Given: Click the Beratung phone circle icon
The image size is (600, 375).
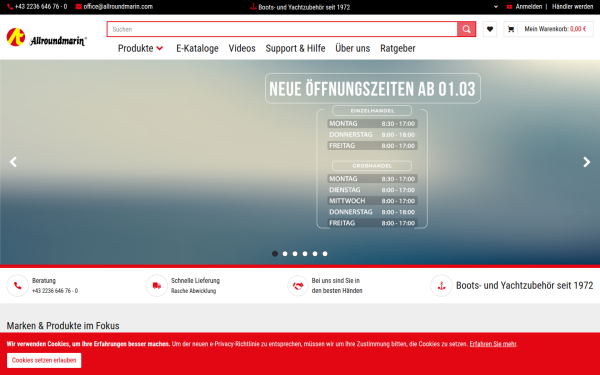Looking at the screenshot, I should [18, 285].
